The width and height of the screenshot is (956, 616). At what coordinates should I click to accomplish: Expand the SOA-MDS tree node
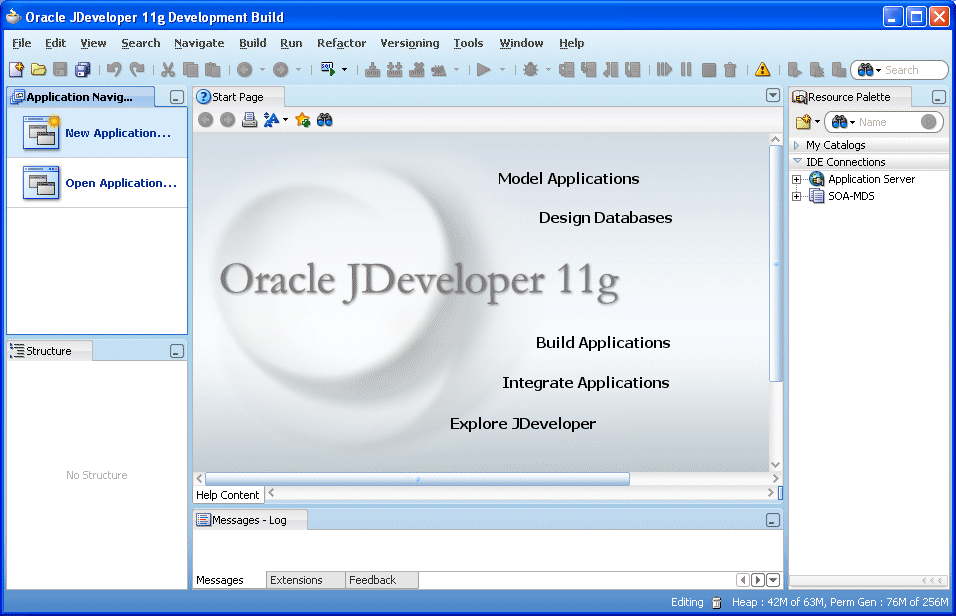click(796, 196)
